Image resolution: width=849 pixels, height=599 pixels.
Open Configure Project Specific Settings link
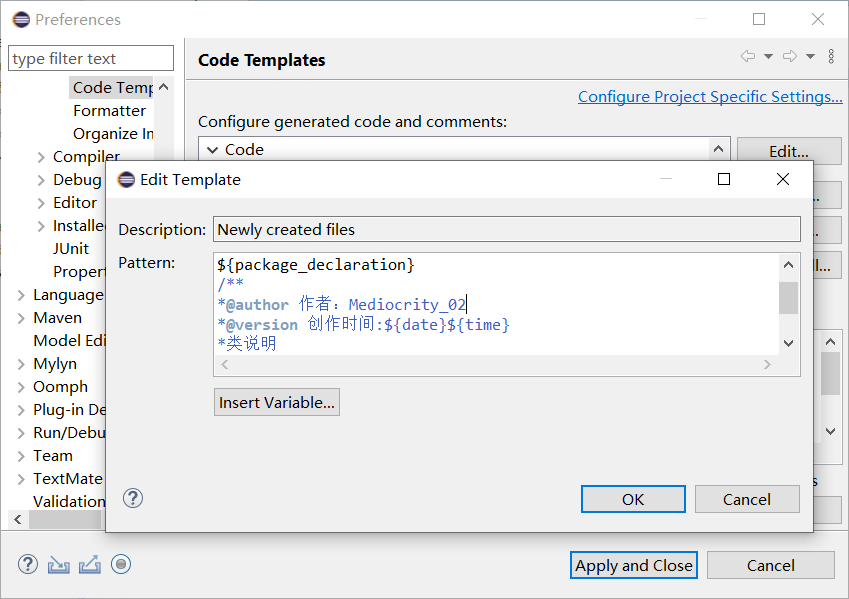[x=710, y=97]
